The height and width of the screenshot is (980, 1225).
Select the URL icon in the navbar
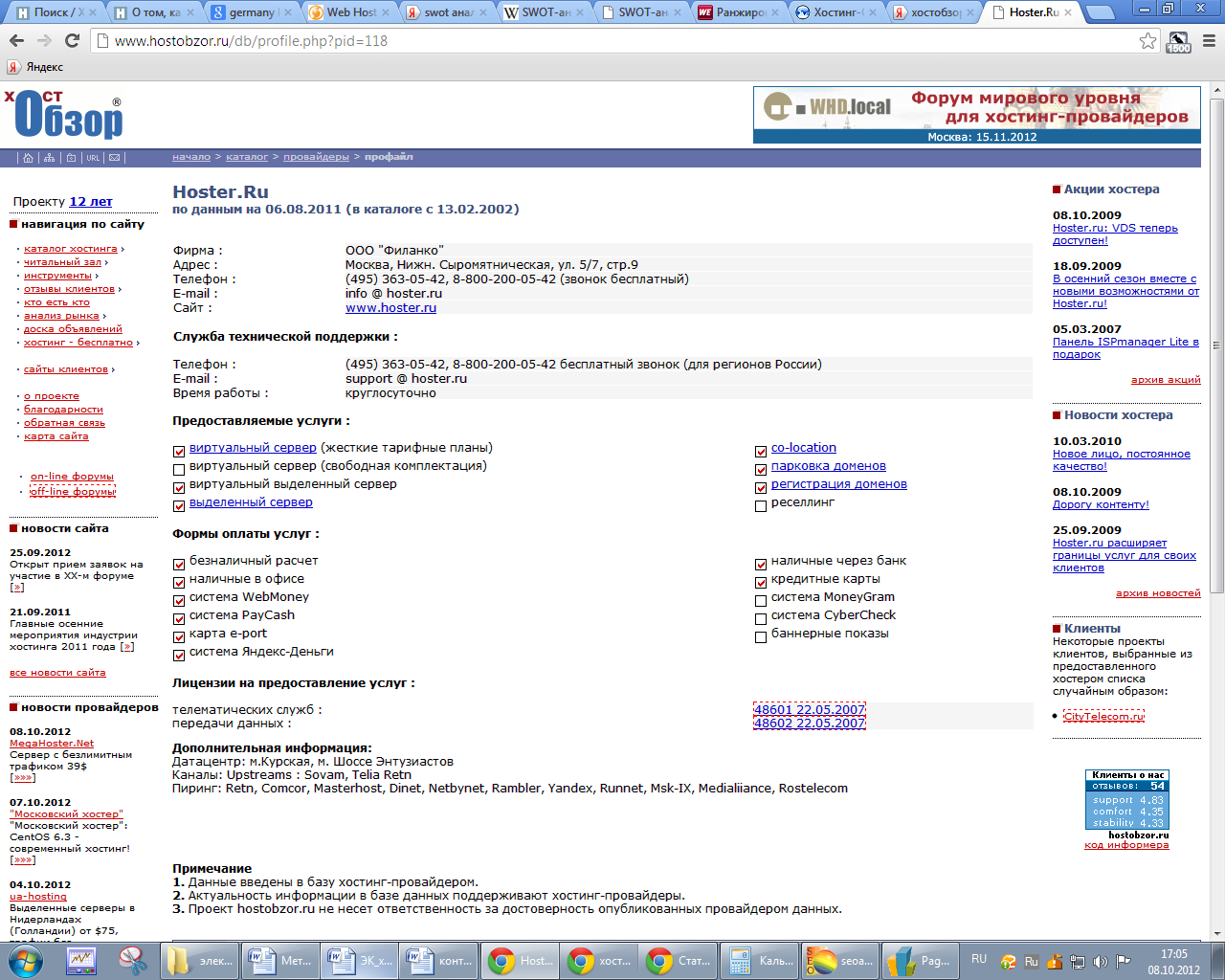pyautogui.click(x=93, y=158)
